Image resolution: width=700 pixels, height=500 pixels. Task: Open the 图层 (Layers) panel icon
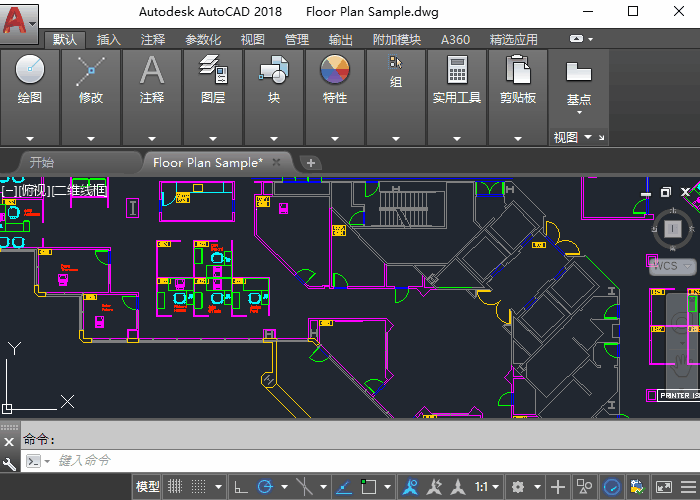click(x=213, y=69)
